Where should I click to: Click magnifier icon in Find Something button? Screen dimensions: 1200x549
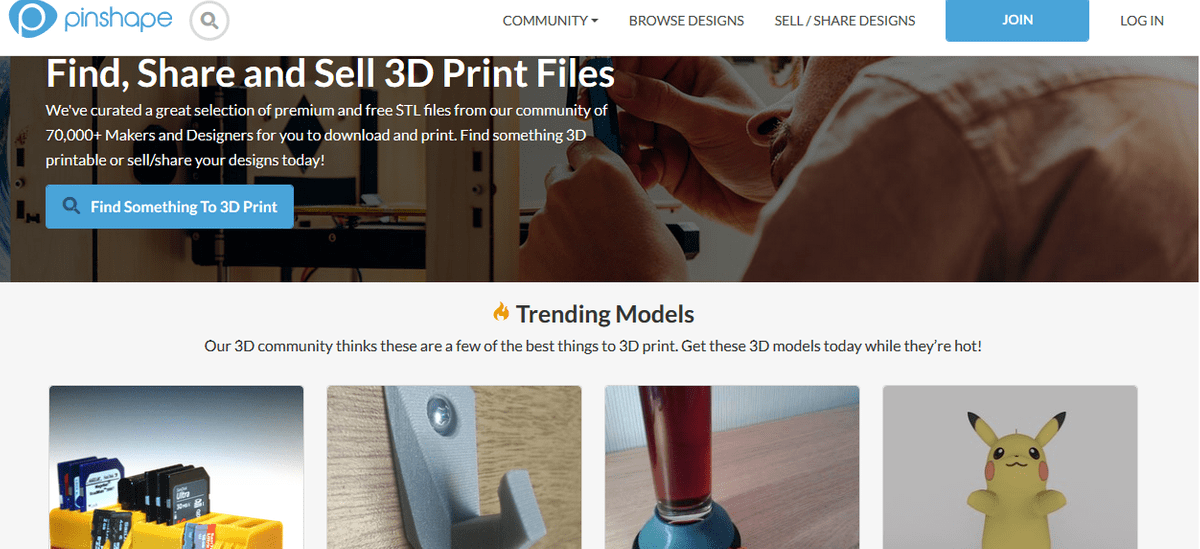tap(71, 206)
